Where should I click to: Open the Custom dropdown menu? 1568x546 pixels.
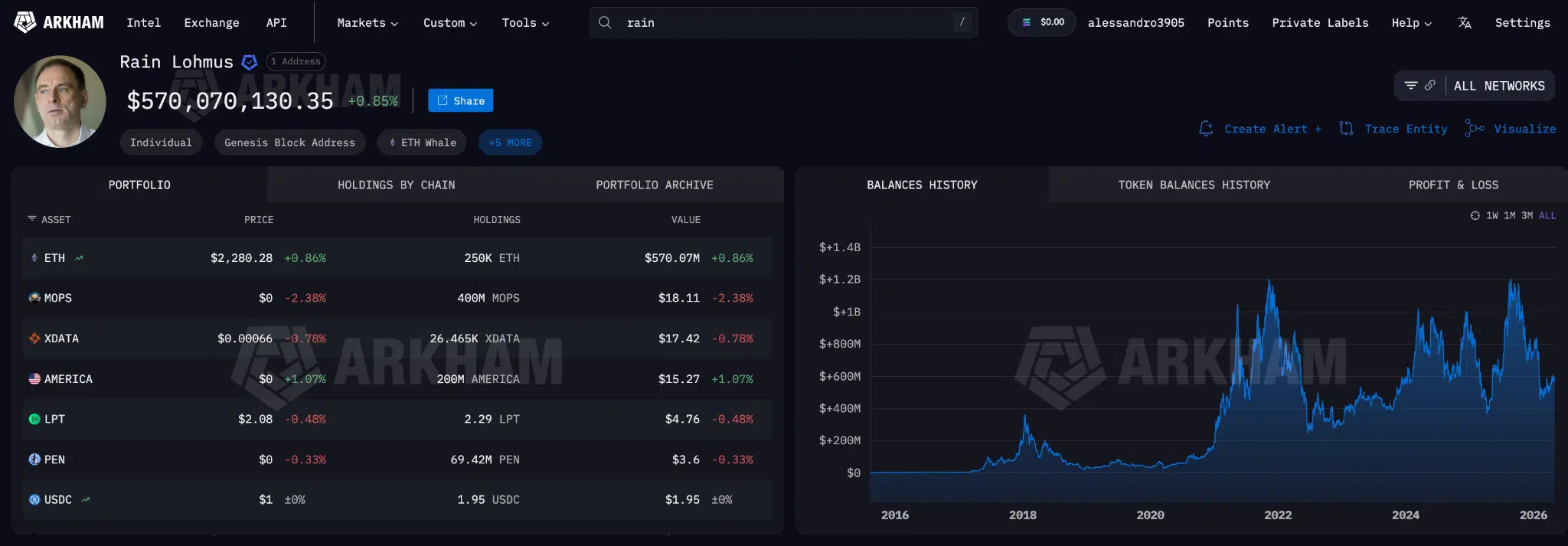tap(450, 23)
